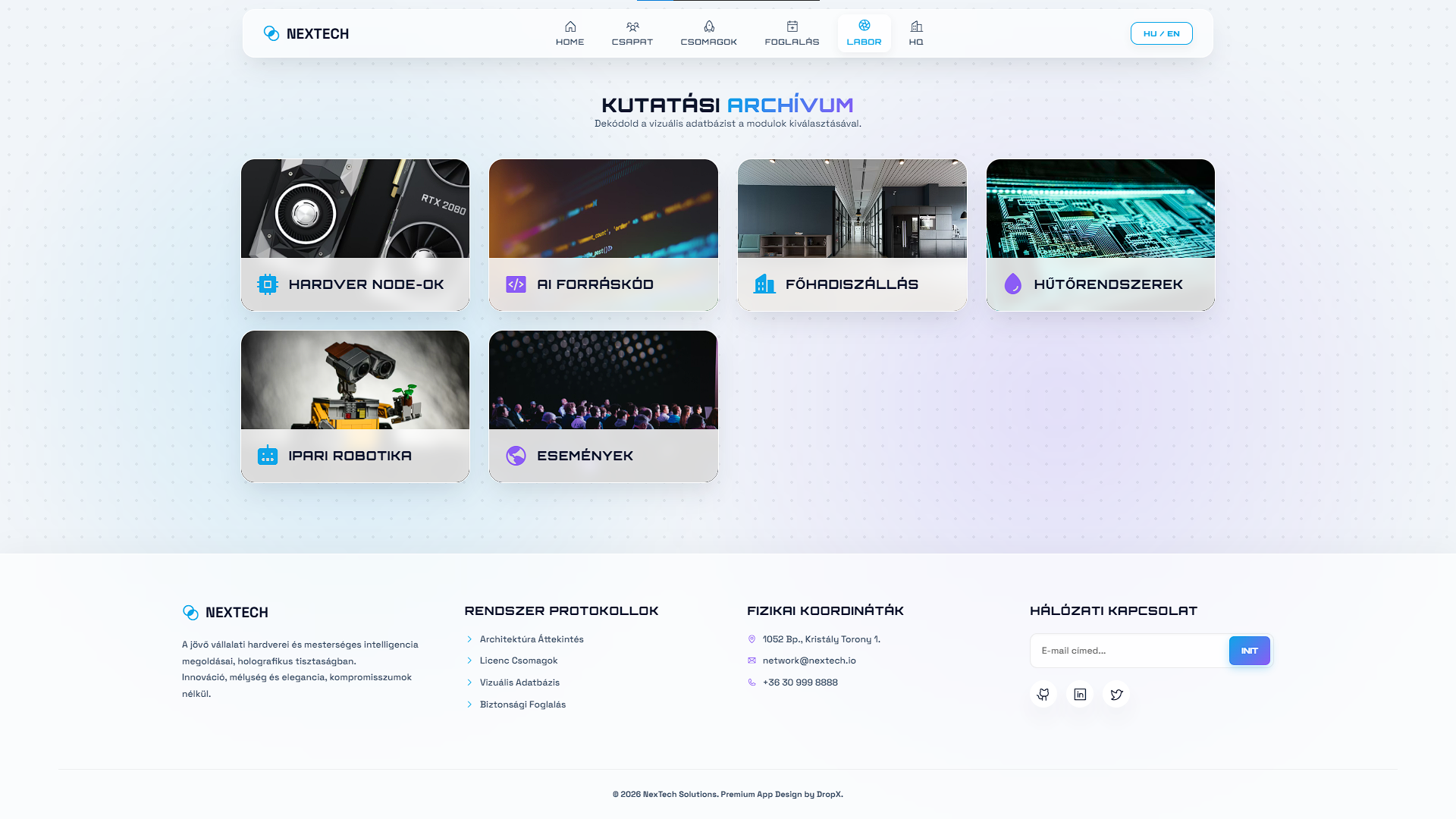The image size is (1456, 819).
Task: Click the map pin icon by address
Action: (752, 639)
